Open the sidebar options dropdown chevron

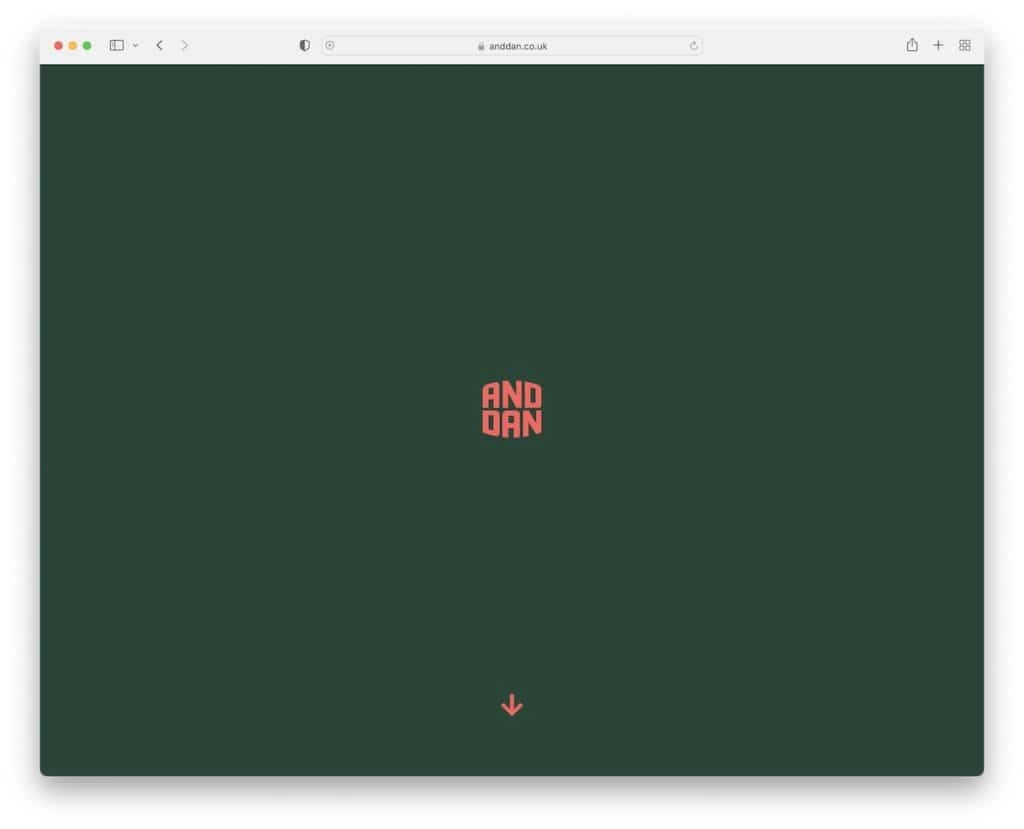point(135,46)
